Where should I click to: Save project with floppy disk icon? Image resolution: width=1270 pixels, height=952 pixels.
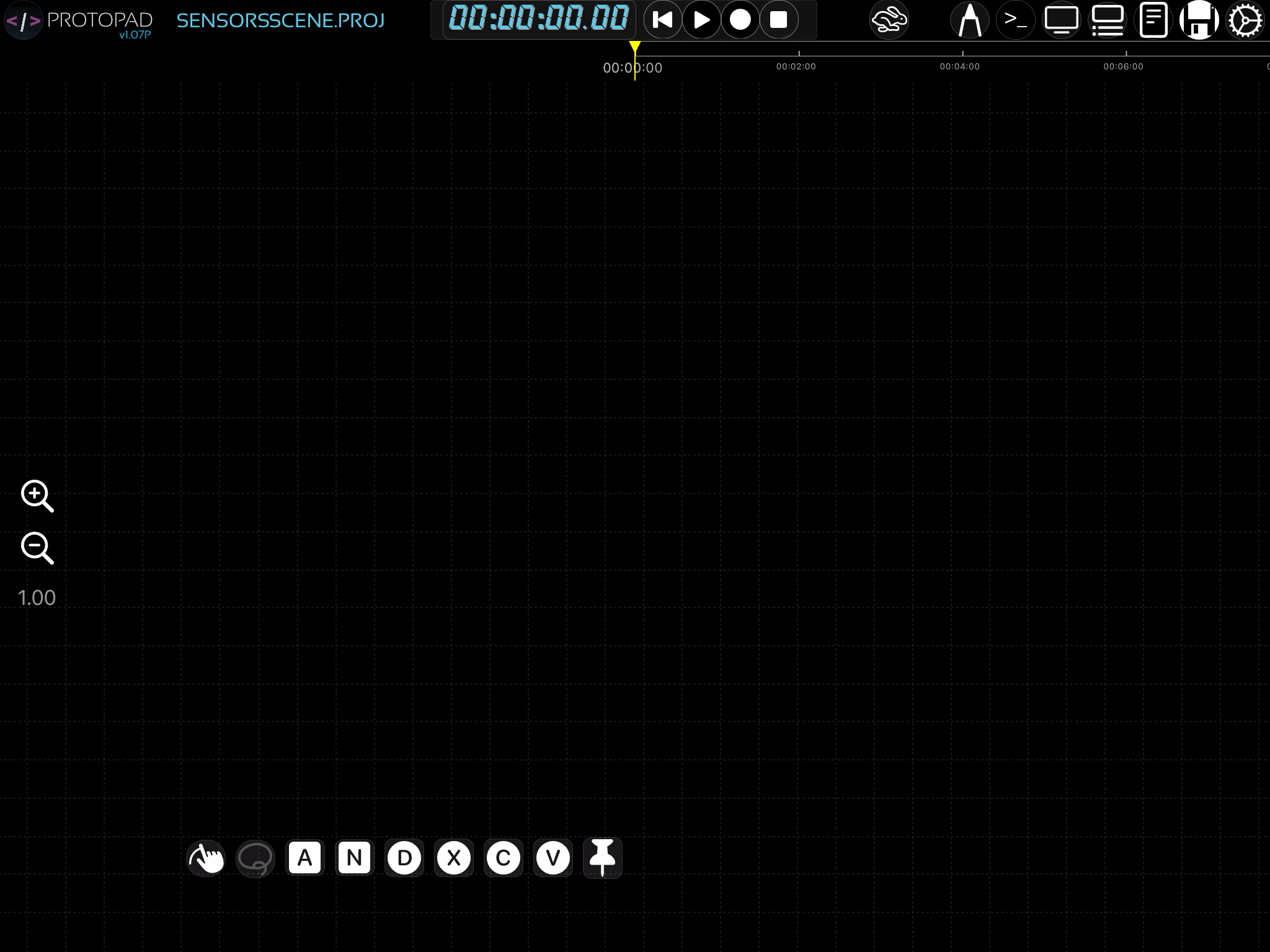(1199, 20)
